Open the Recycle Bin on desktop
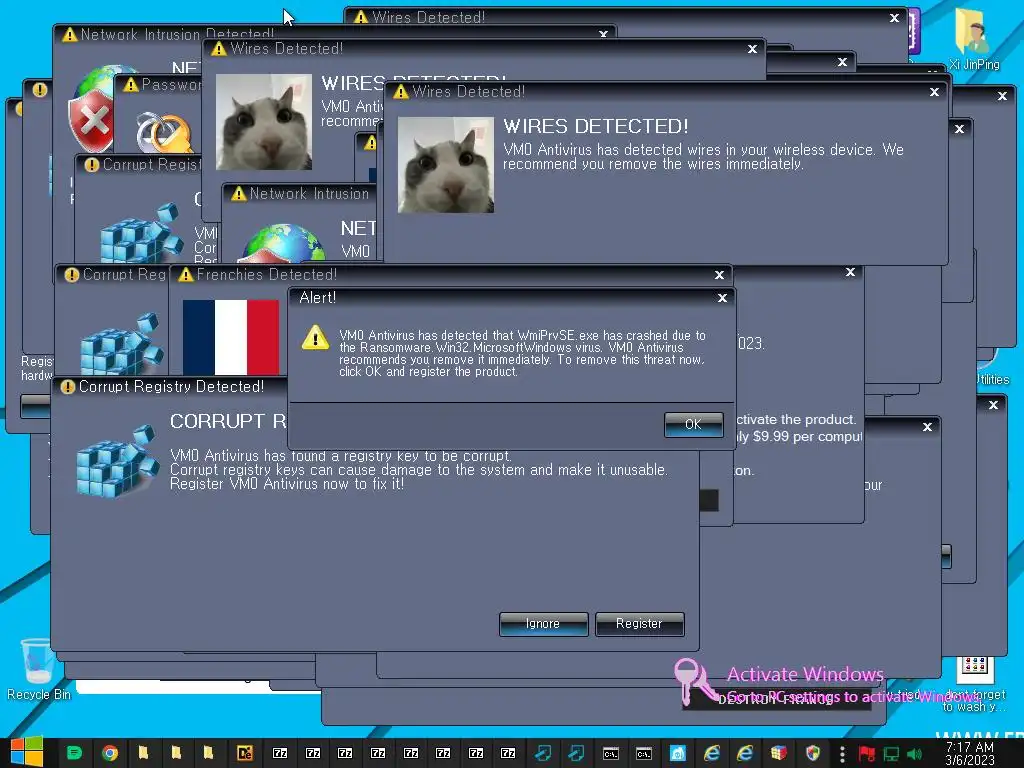Screen dimensions: 1024x768 click(x=38, y=669)
